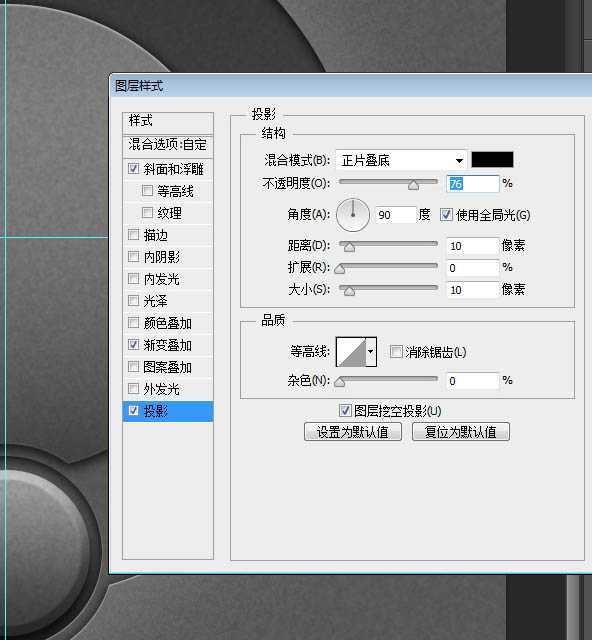592x640 pixels.
Task: Open the 外发光 settings label
Action: coord(162,389)
